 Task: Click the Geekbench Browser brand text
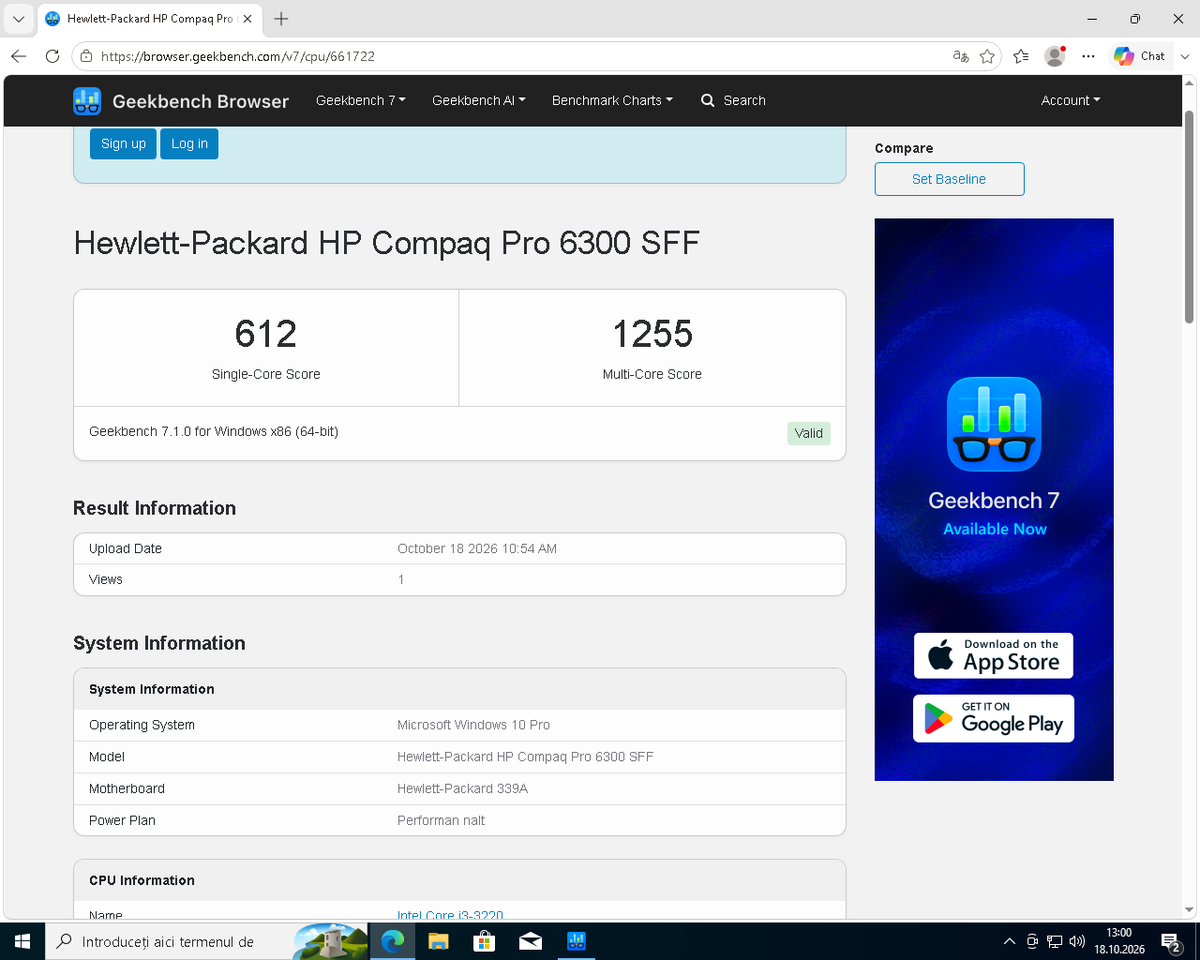[200, 101]
